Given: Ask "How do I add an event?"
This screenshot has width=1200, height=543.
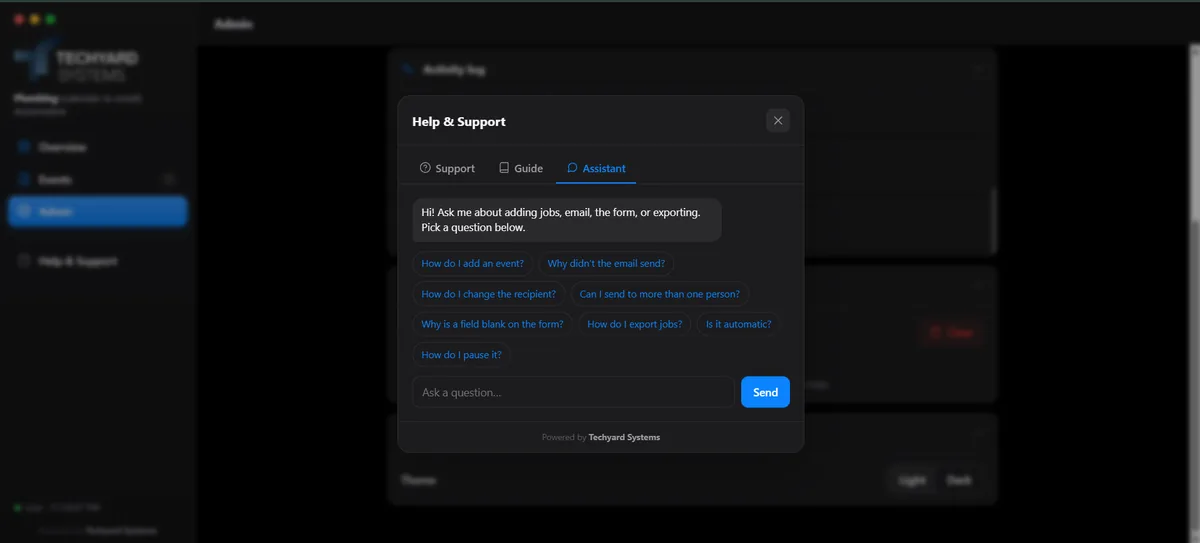Looking at the screenshot, I should (x=472, y=264).
